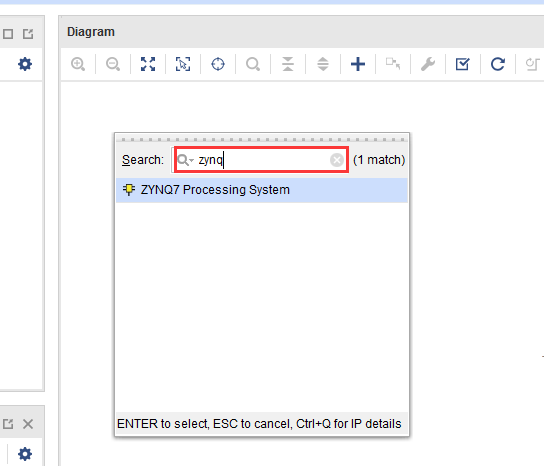Click Collapse All in the diagram toolbar
This screenshot has height=466, width=544.
click(288, 64)
